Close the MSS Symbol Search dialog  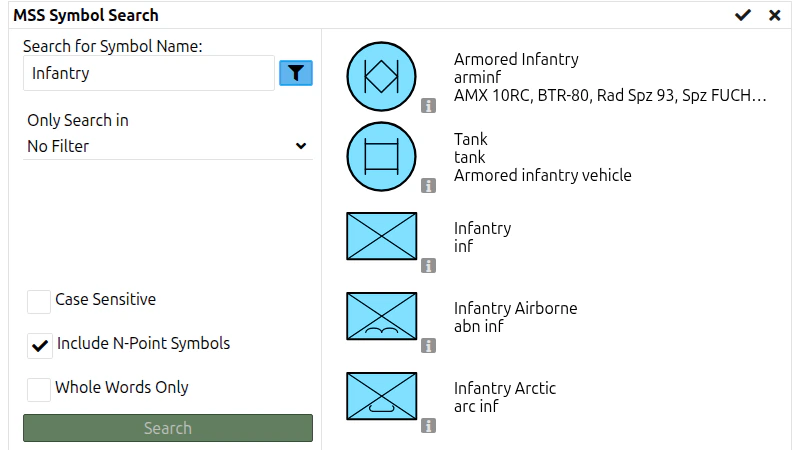coord(774,15)
